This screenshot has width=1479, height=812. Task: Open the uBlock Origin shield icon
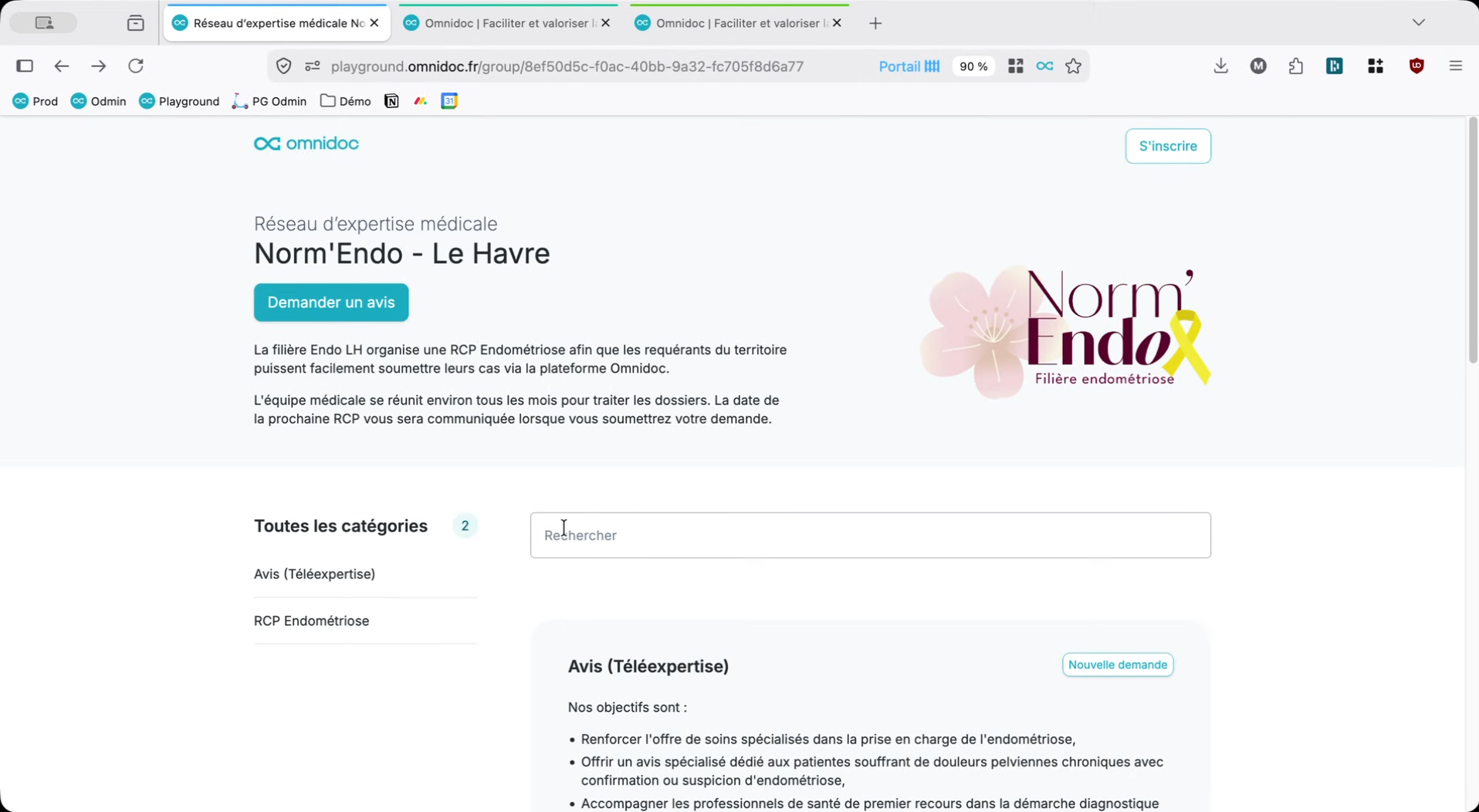pyautogui.click(x=1416, y=66)
